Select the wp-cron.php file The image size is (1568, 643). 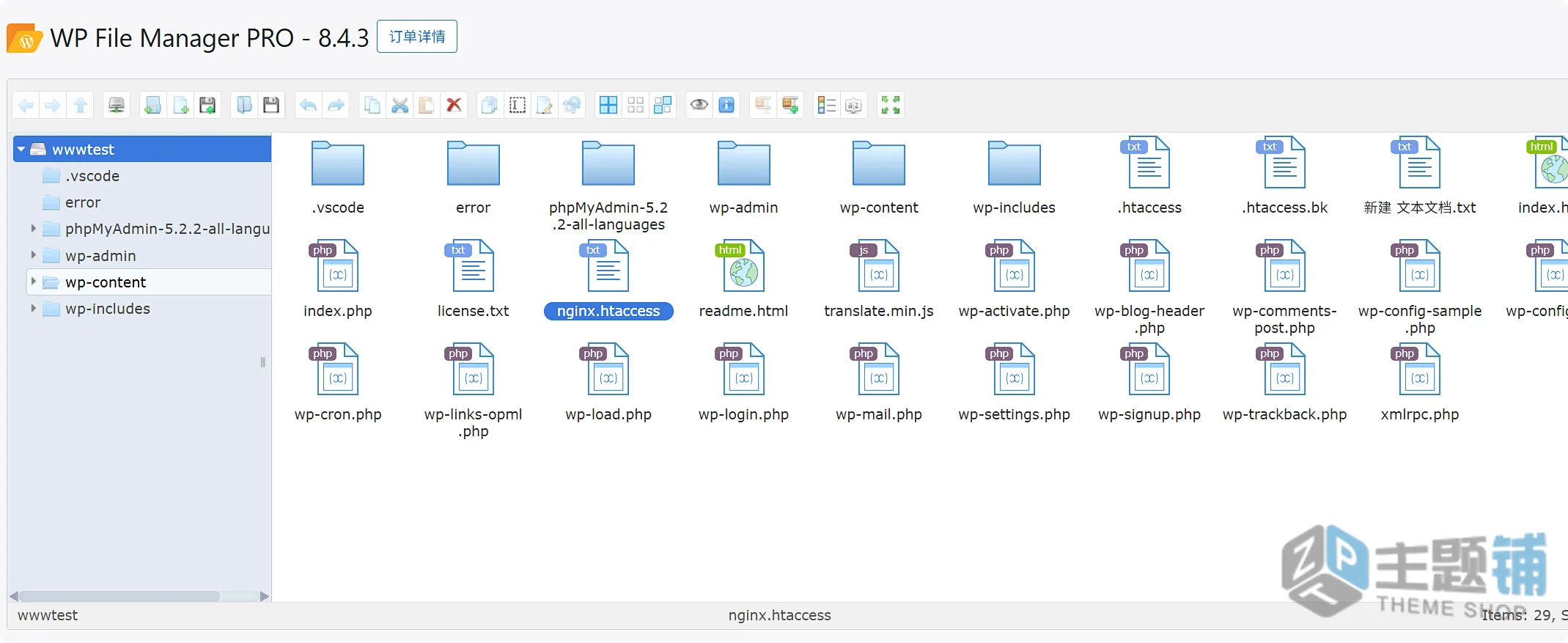pyautogui.click(x=338, y=383)
